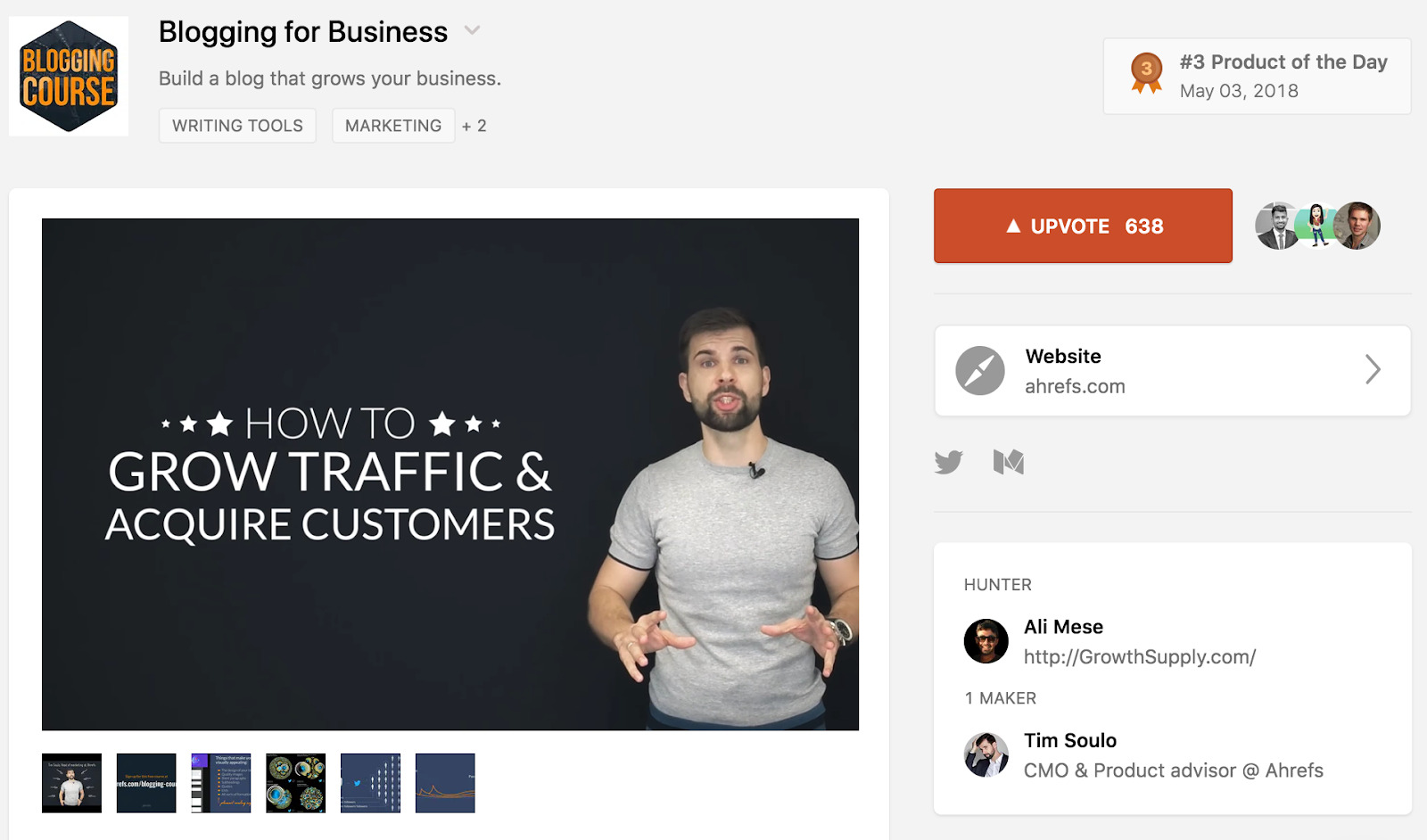Open Ali Mese's hunter avatar
The width and height of the screenshot is (1427, 840).
(x=985, y=640)
